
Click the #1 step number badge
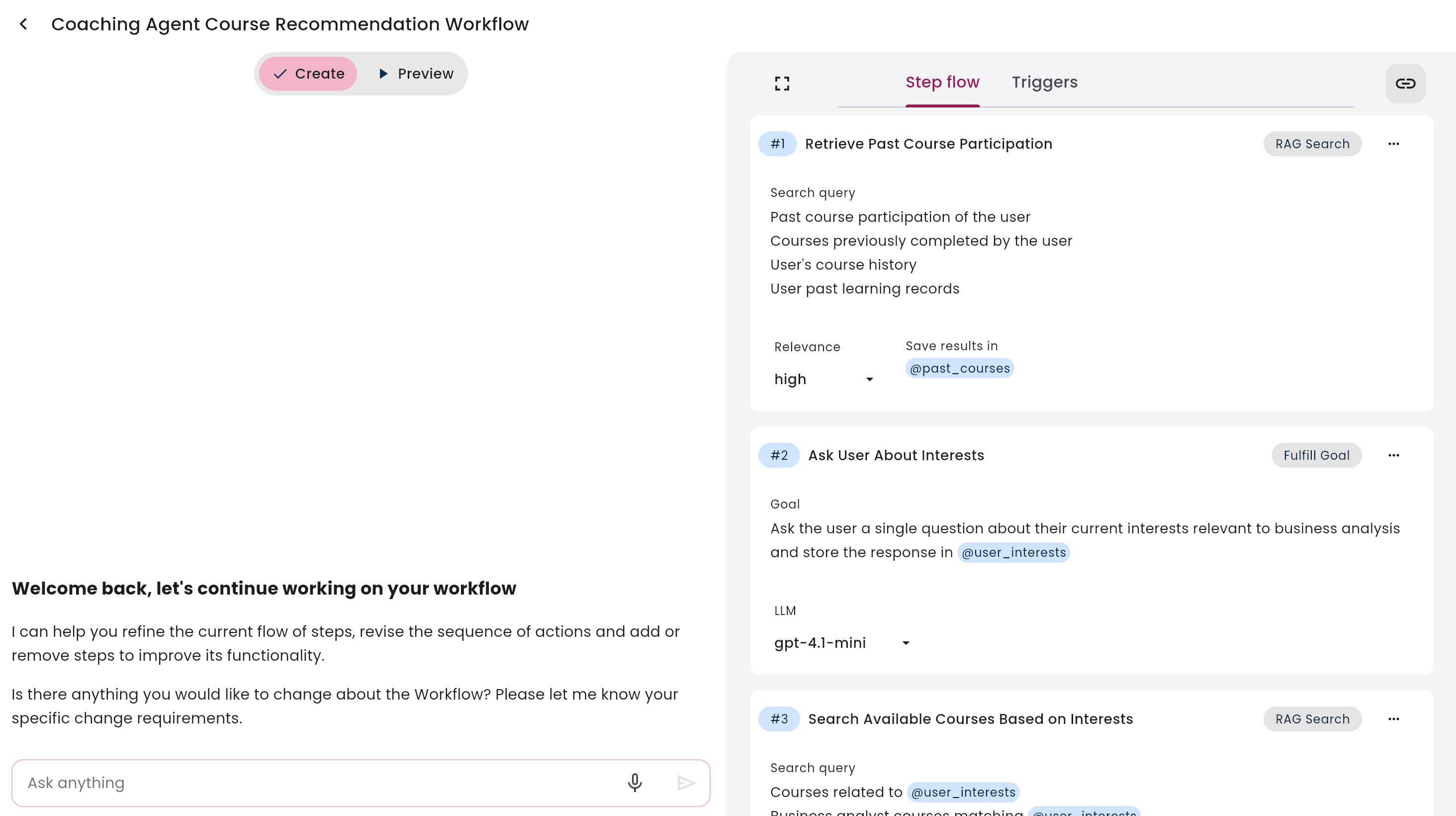[x=777, y=144]
